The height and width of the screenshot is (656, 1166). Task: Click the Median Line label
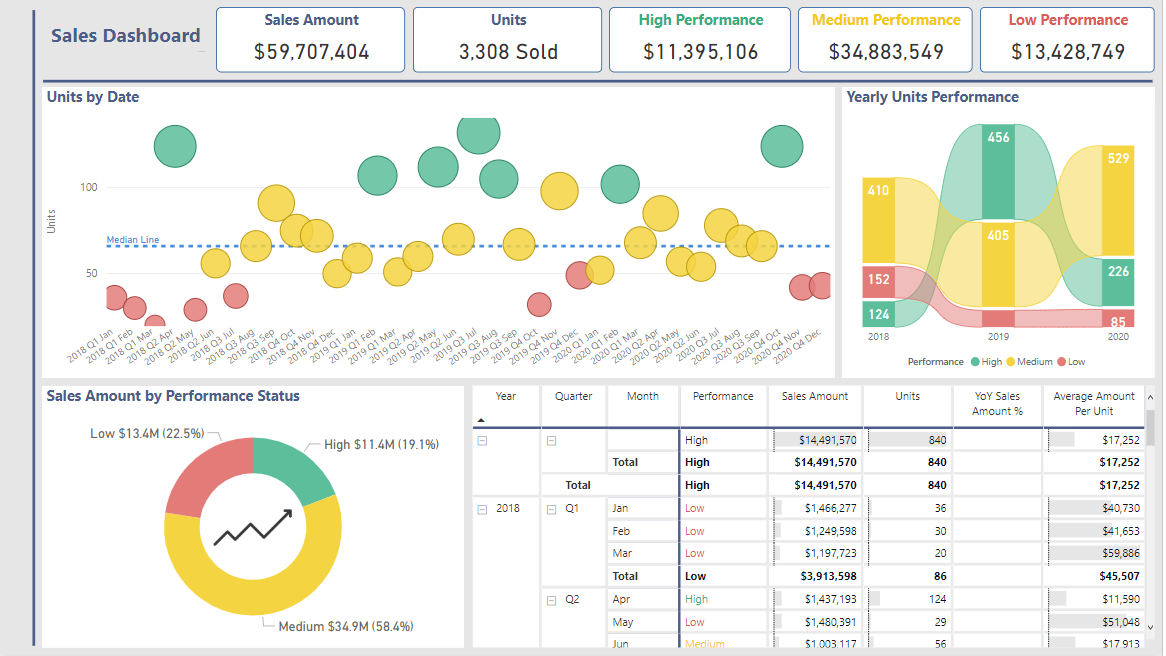[x=132, y=239]
